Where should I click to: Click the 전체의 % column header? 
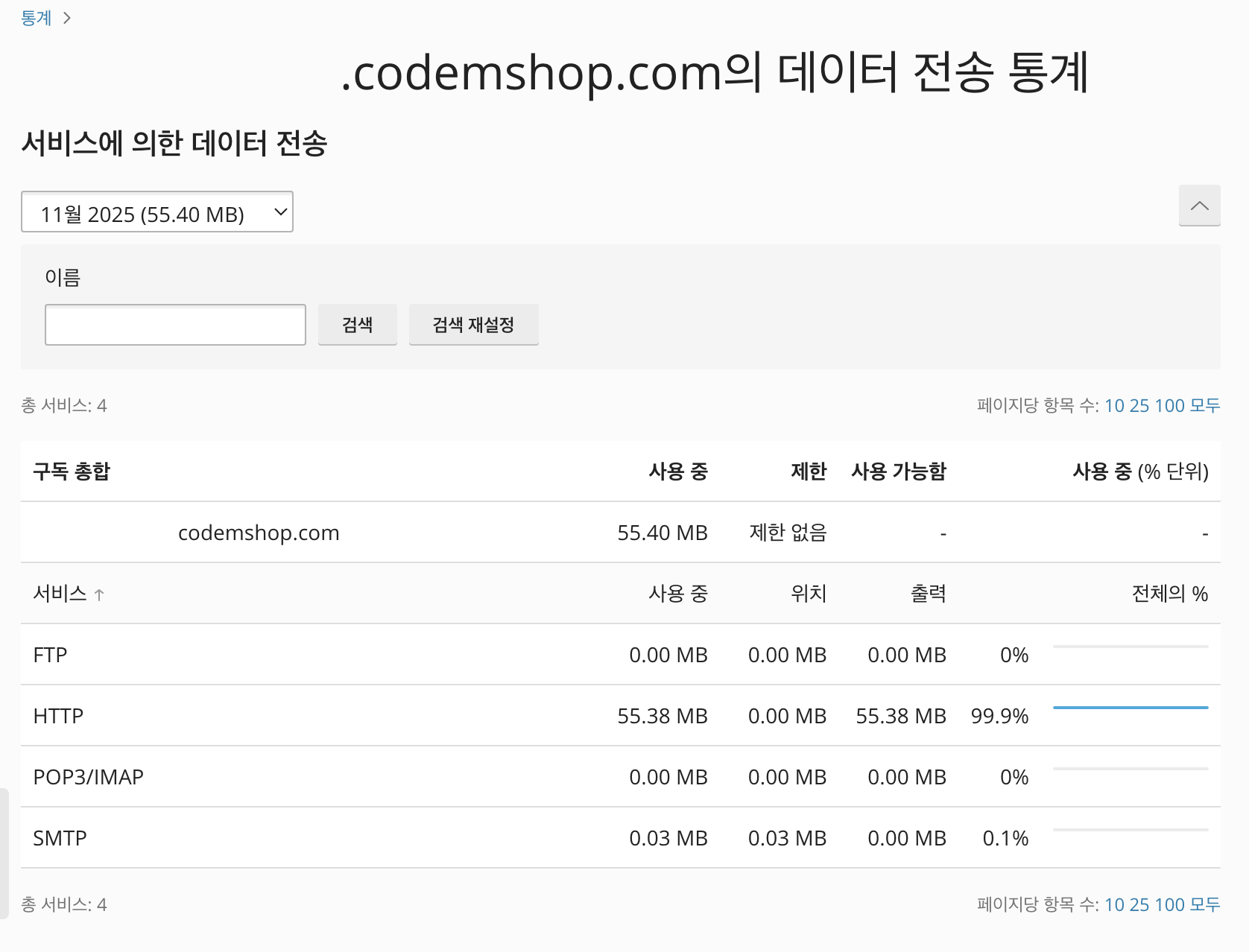point(1169,594)
